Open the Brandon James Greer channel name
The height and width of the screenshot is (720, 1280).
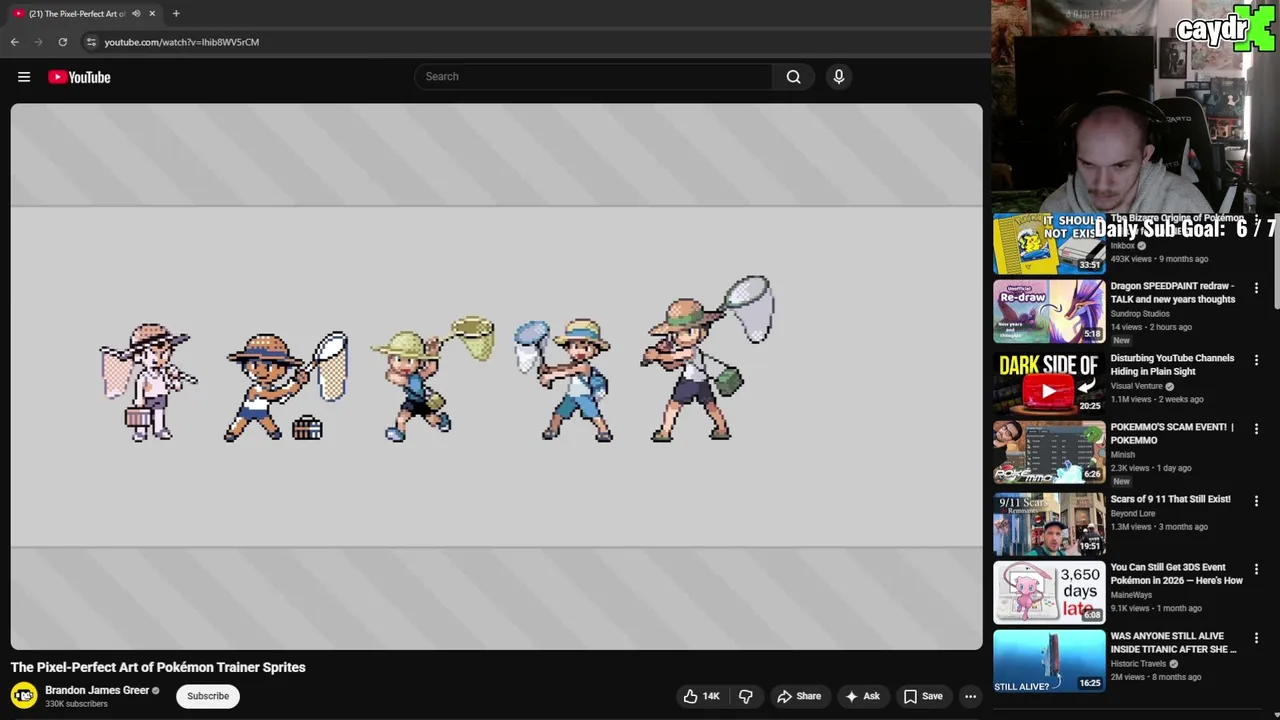tap(97, 690)
